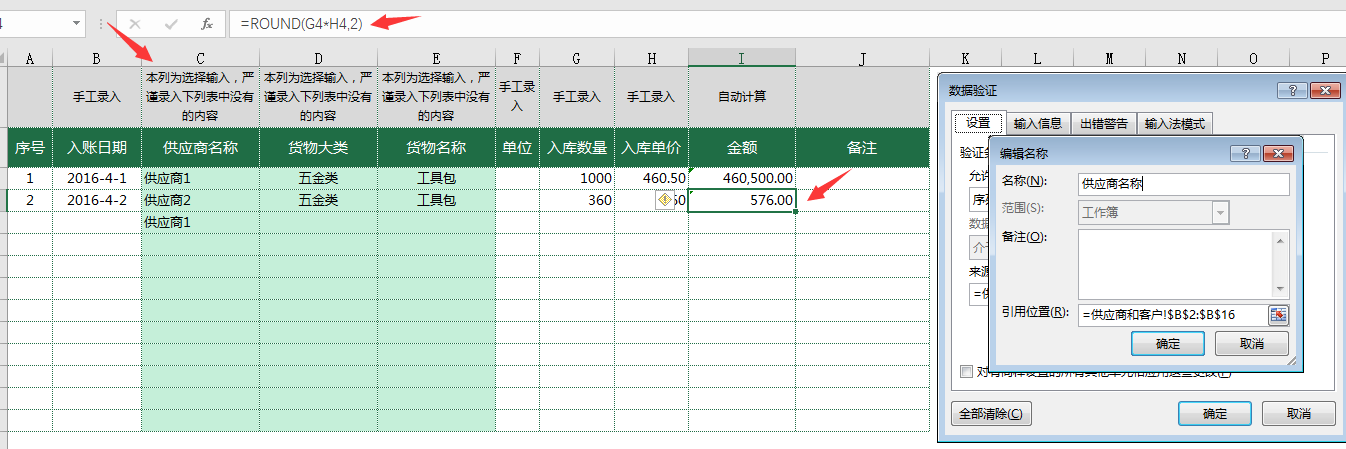Select column D header
Screen dimensions: 1346x449
(x=318, y=59)
